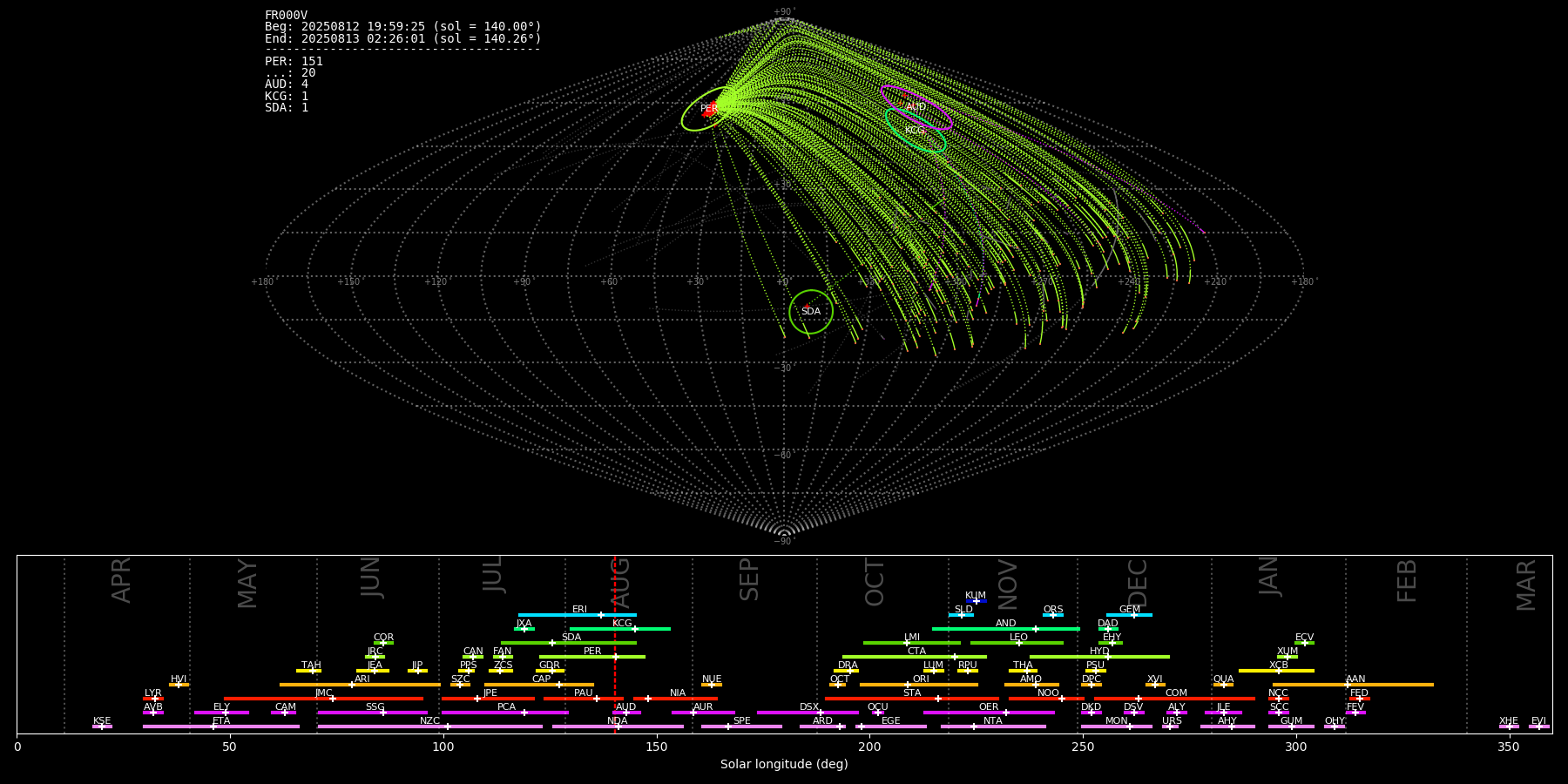This screenshot has height=784, width=1568.
Task: Click the ORI shower label in timeline
Action: coord(921,679)
